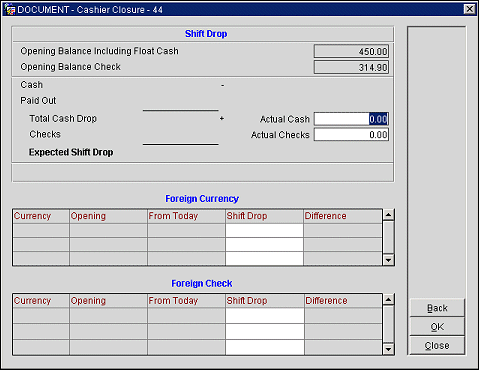This screenshot has height=370, width=479.
Task: Click Opening Balance Including Float Cash field
Action: pyautogui.click(x=351, y=52)
